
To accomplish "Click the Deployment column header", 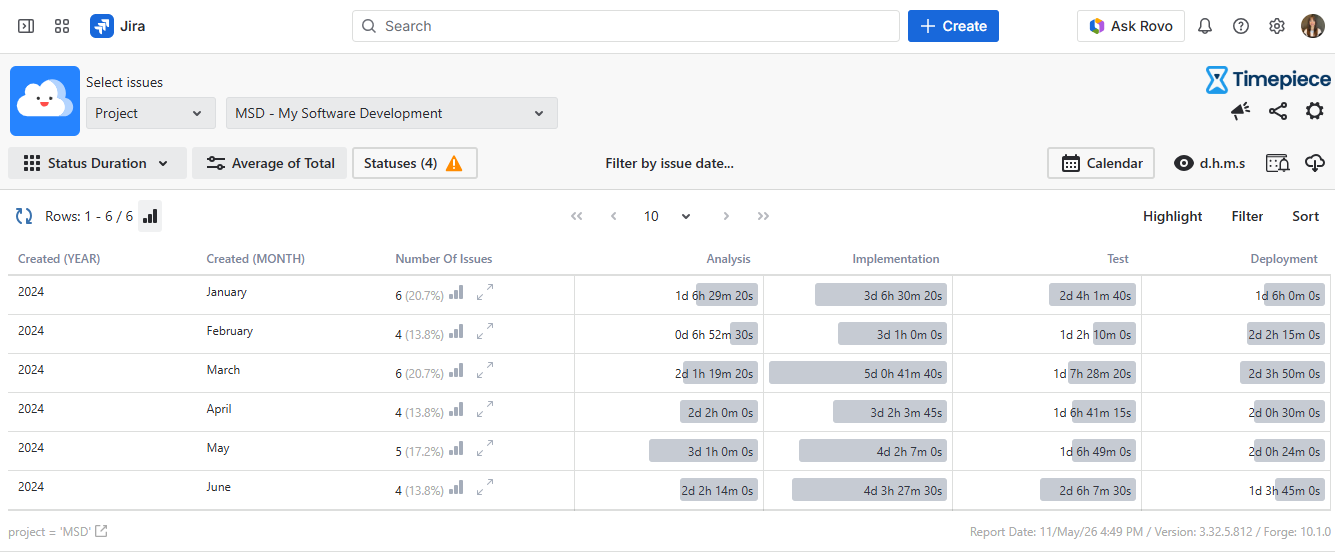I will point(1284,259).
